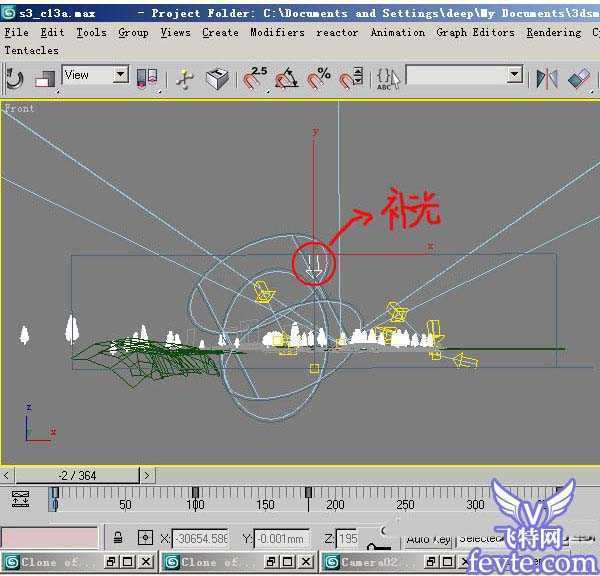Click the keyframe marker at frame 0

[x=55, y=493]
